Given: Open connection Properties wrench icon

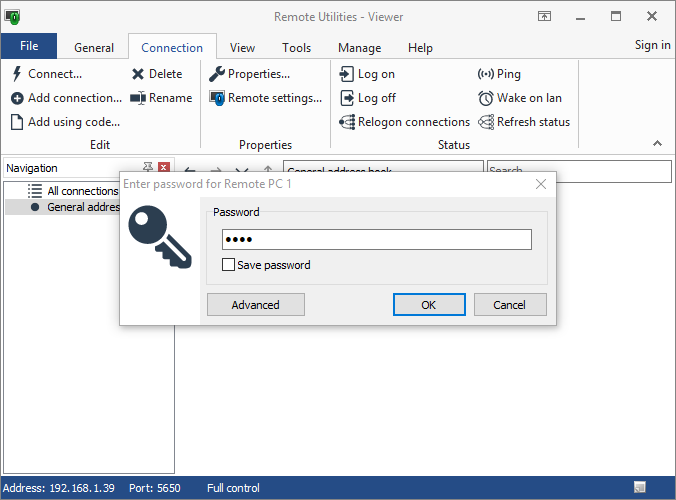Looking at the screenshot, I should (x=217, y=74).
